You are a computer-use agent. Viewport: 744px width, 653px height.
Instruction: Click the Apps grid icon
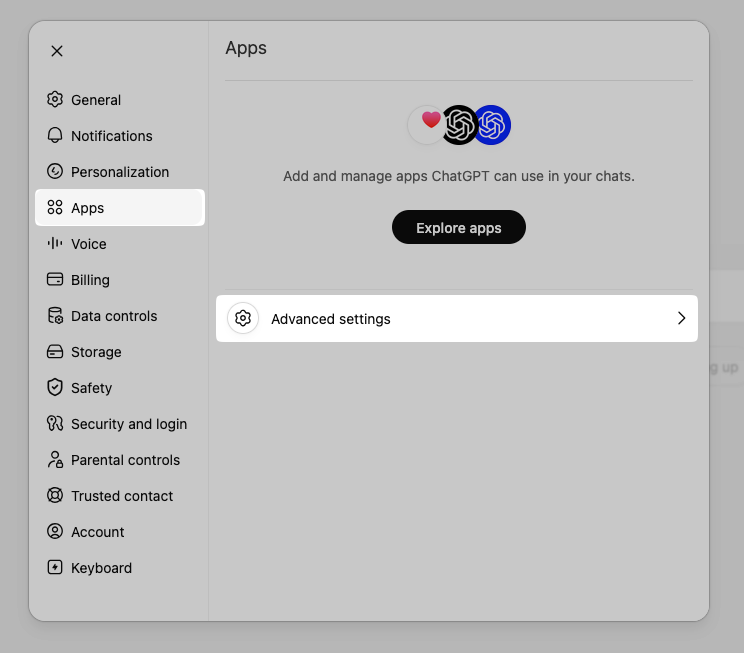pyautogui.click(x=55, y=207)
